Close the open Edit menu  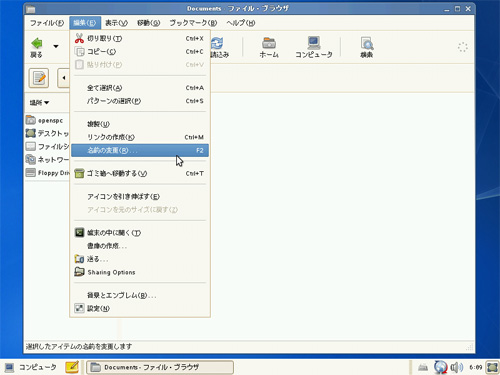pos(85,23)
